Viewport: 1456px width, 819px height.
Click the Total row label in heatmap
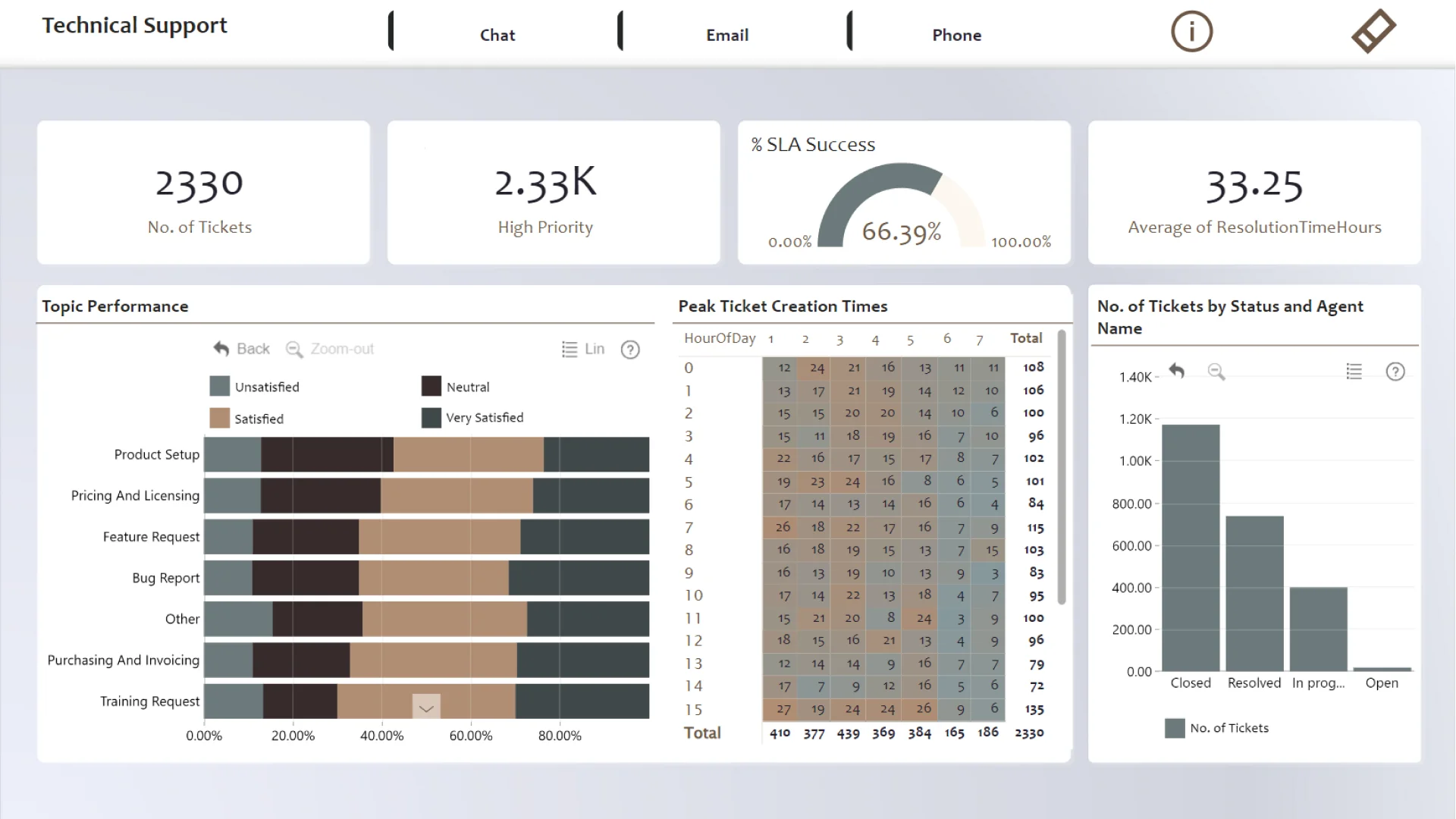pyautogui.click(x=702, y=733)
